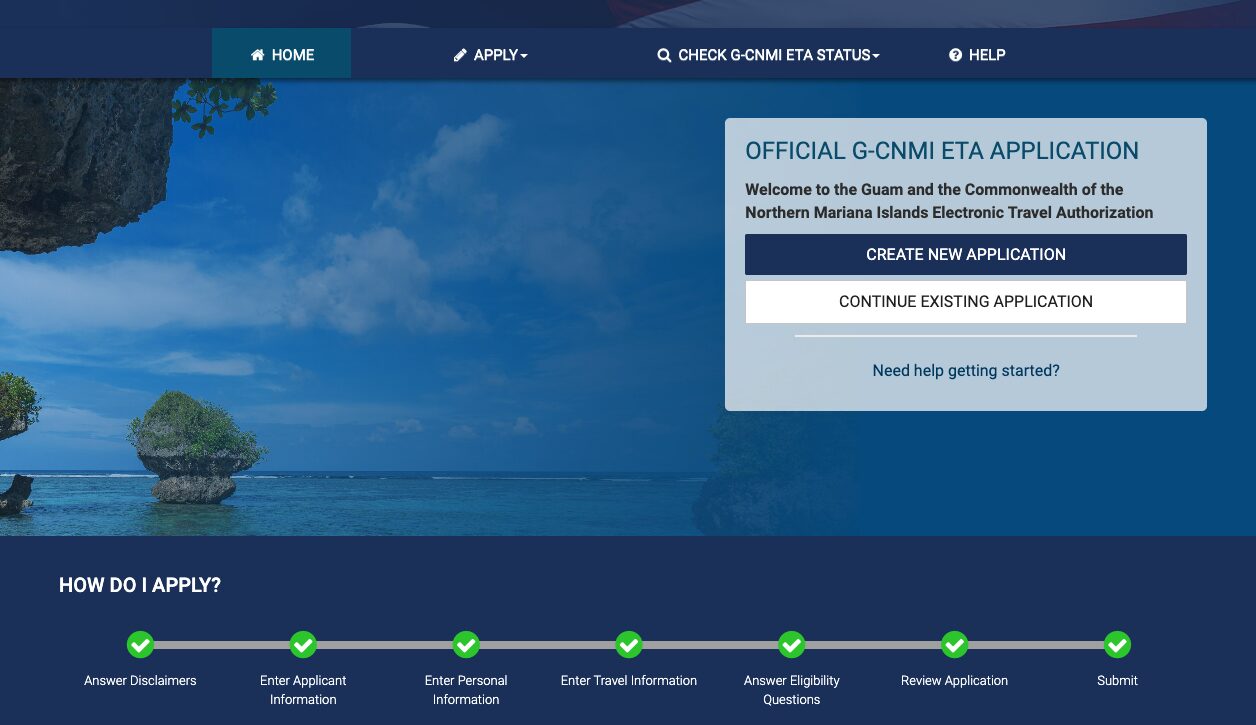Click the Review Application green checkmark
Viewport: 1256px width, 725px height.
(x=955, y=645)
